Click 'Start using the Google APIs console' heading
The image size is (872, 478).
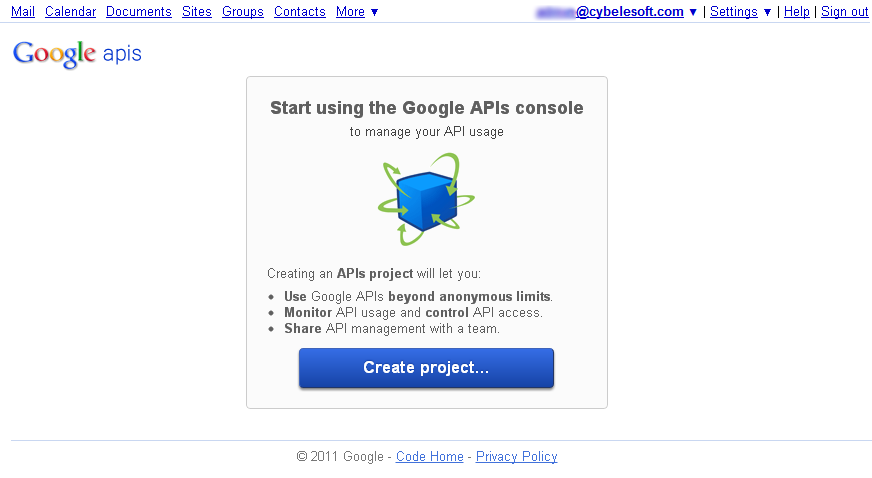point(427,108)
